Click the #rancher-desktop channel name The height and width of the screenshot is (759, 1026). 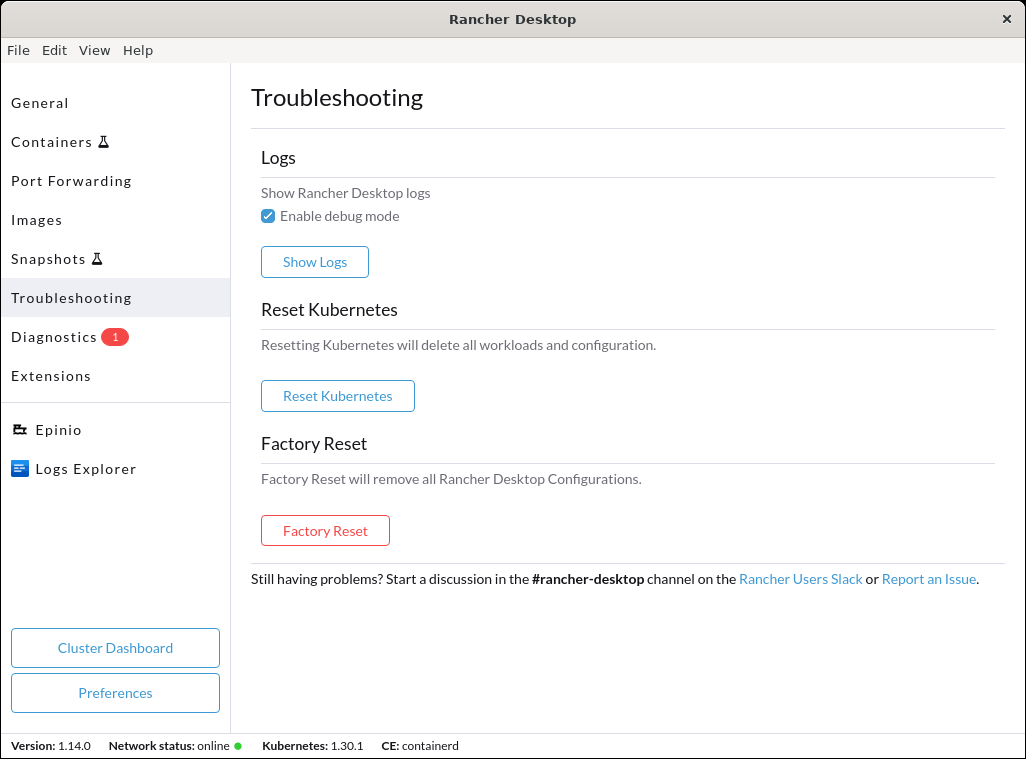tap(588, 579)
